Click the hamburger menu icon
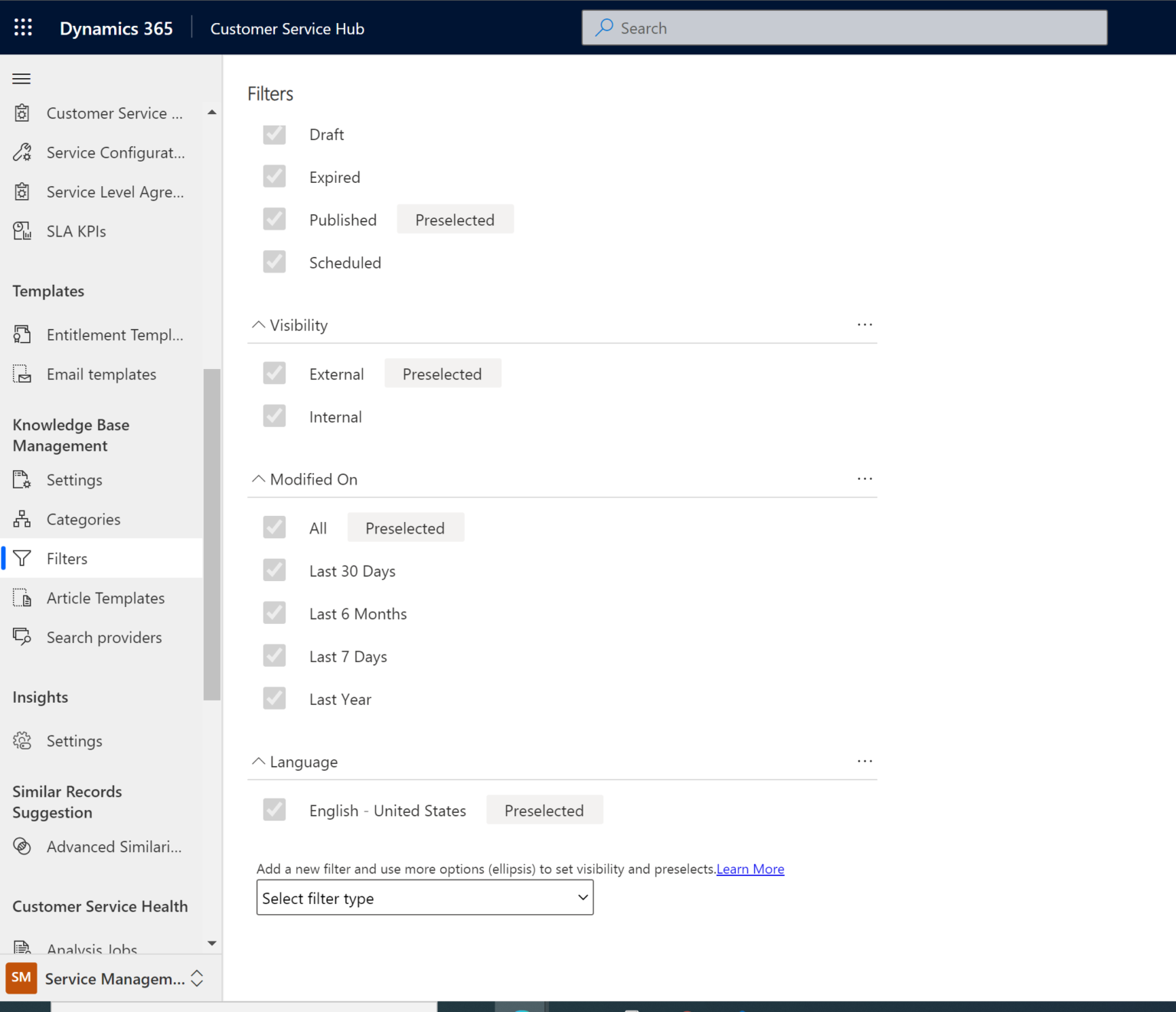 pos(21,79)
